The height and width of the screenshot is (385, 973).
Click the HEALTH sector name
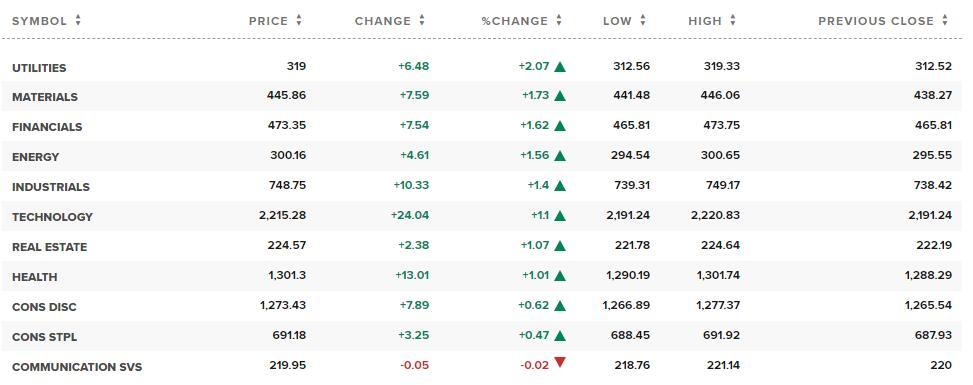point(35,277)
